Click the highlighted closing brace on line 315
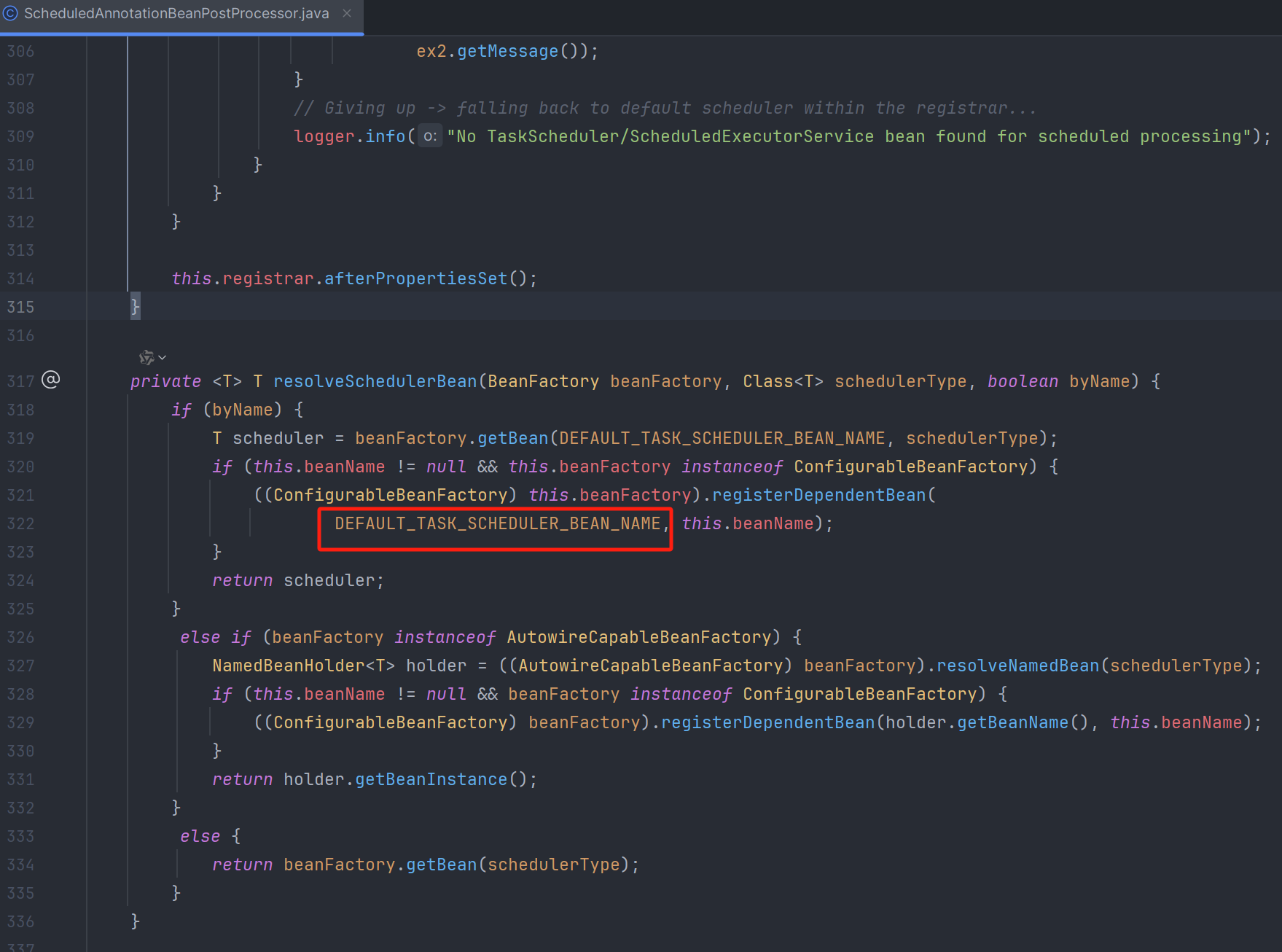 pyautogui.click(x=135, y=307)
